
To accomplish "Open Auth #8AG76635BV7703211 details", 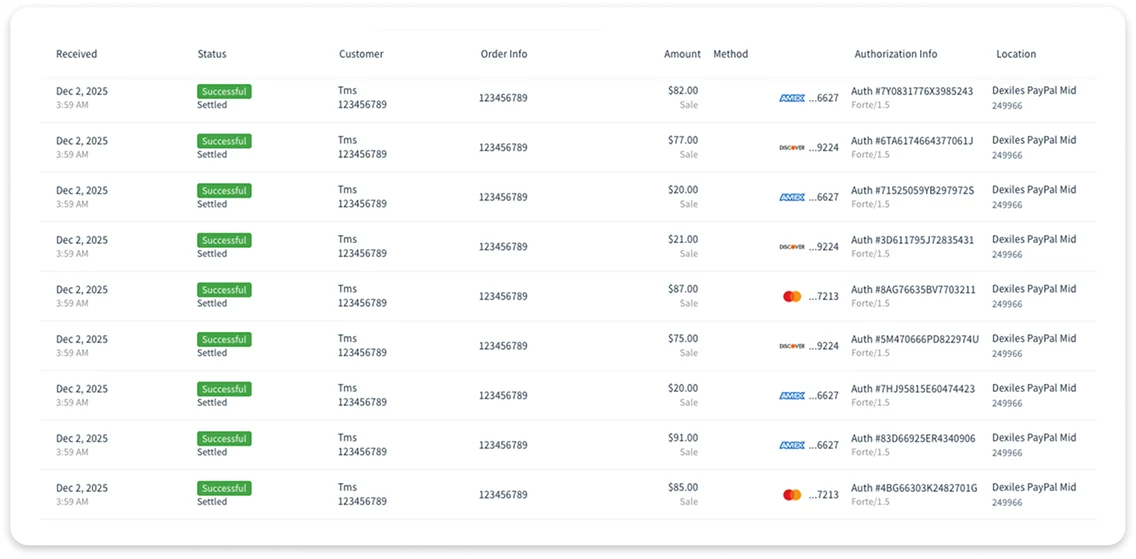I will [913, 290].
